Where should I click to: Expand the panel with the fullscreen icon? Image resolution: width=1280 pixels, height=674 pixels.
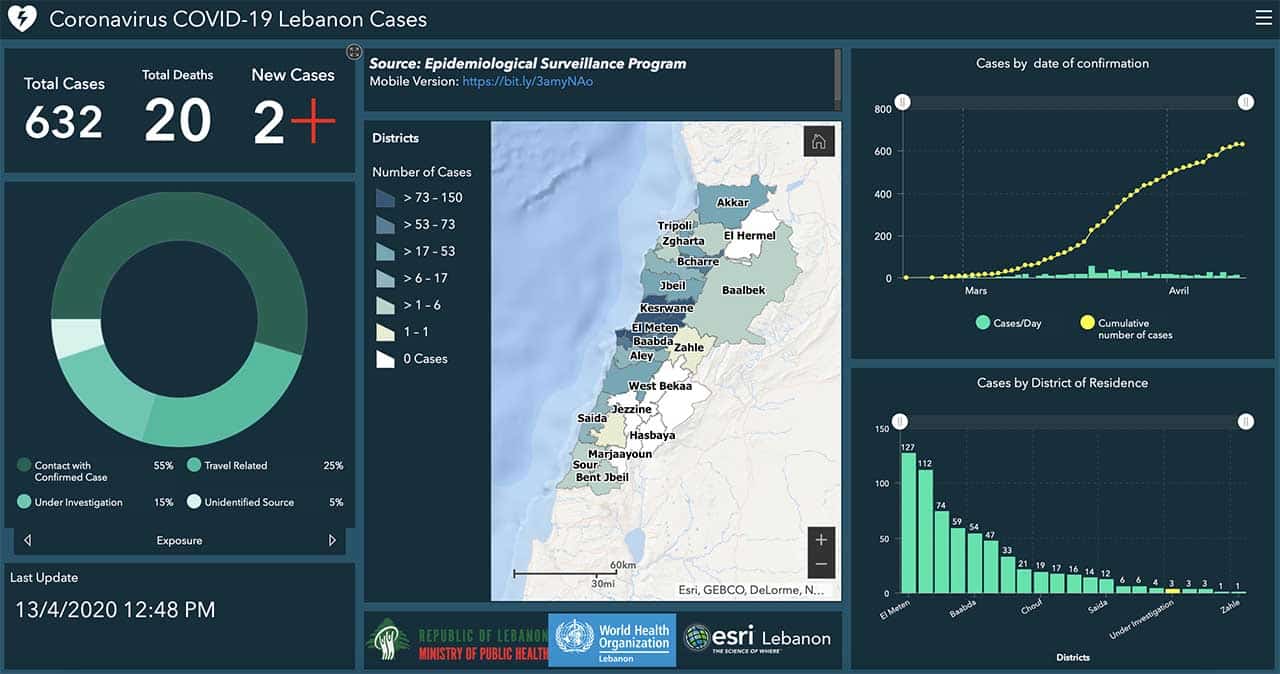353,52
